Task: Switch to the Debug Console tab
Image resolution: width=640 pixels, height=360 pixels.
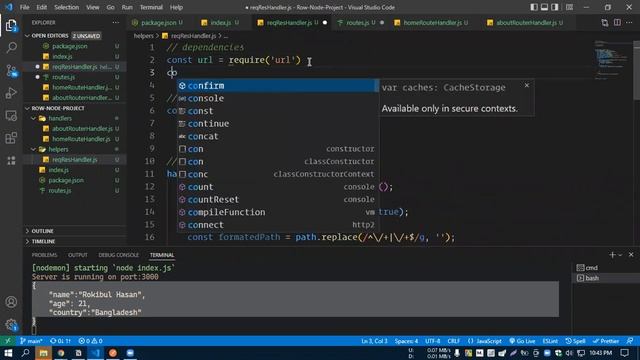Action: click(118, 255)
